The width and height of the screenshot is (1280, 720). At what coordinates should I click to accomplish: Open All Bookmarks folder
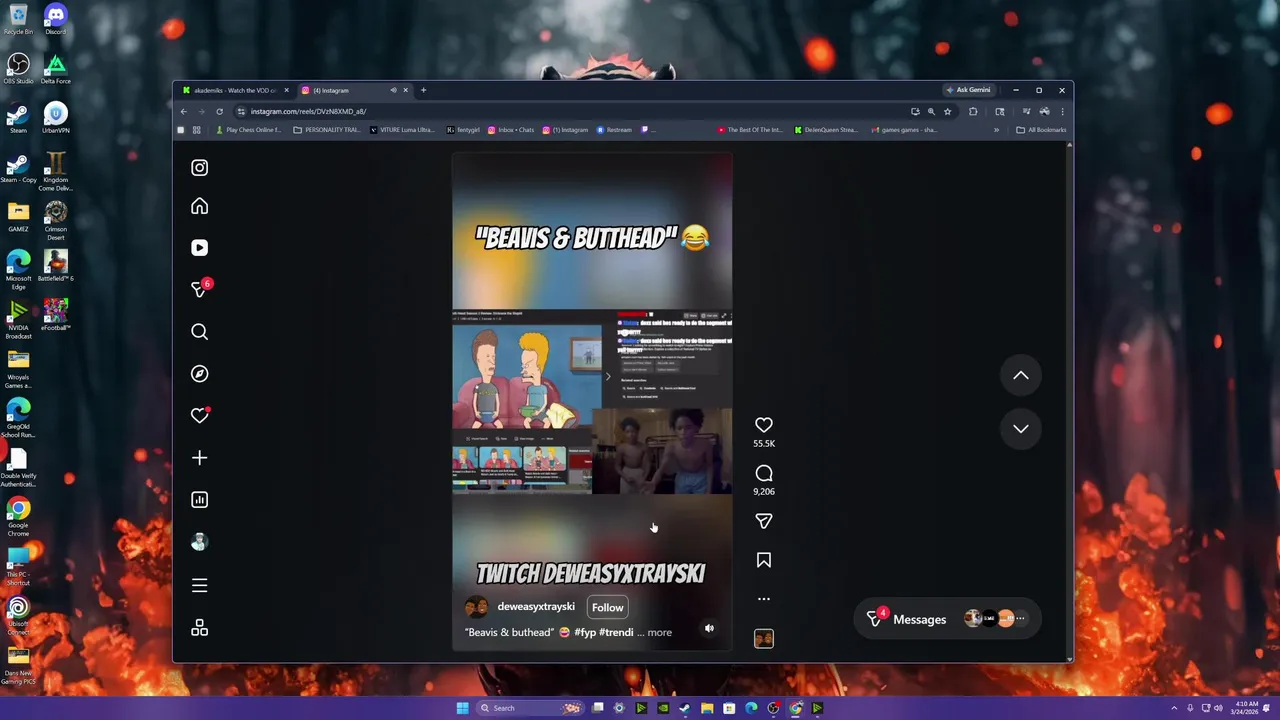point(1041,130)
